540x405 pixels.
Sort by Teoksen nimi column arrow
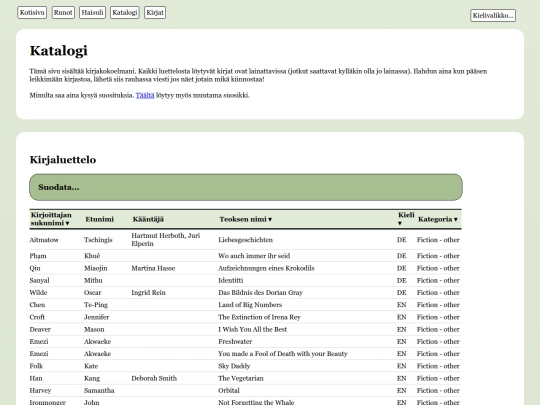[x=270, y=219]
